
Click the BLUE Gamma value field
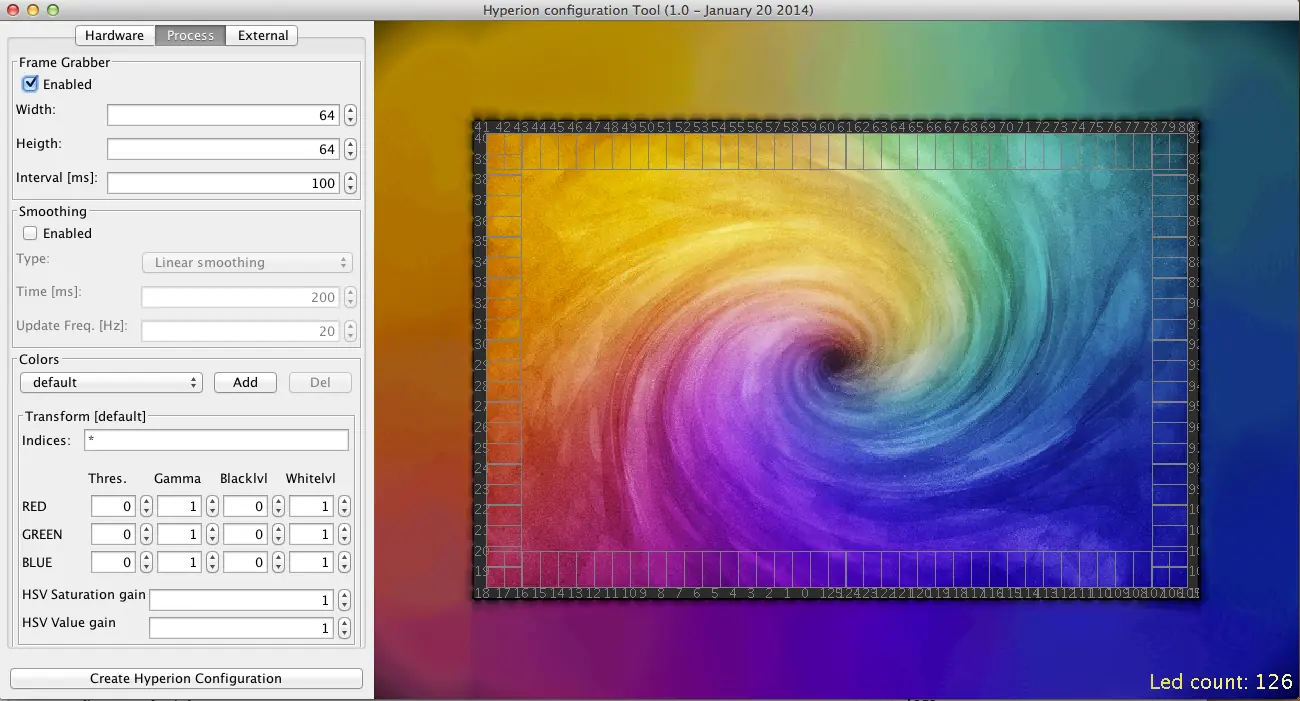(x=179, y=562)
